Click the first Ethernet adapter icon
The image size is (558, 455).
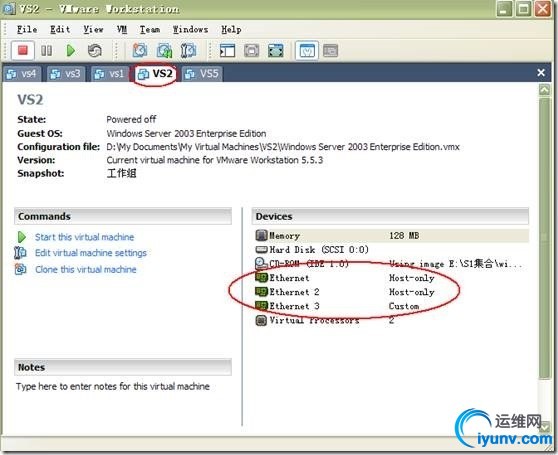(x=261, y=277)
